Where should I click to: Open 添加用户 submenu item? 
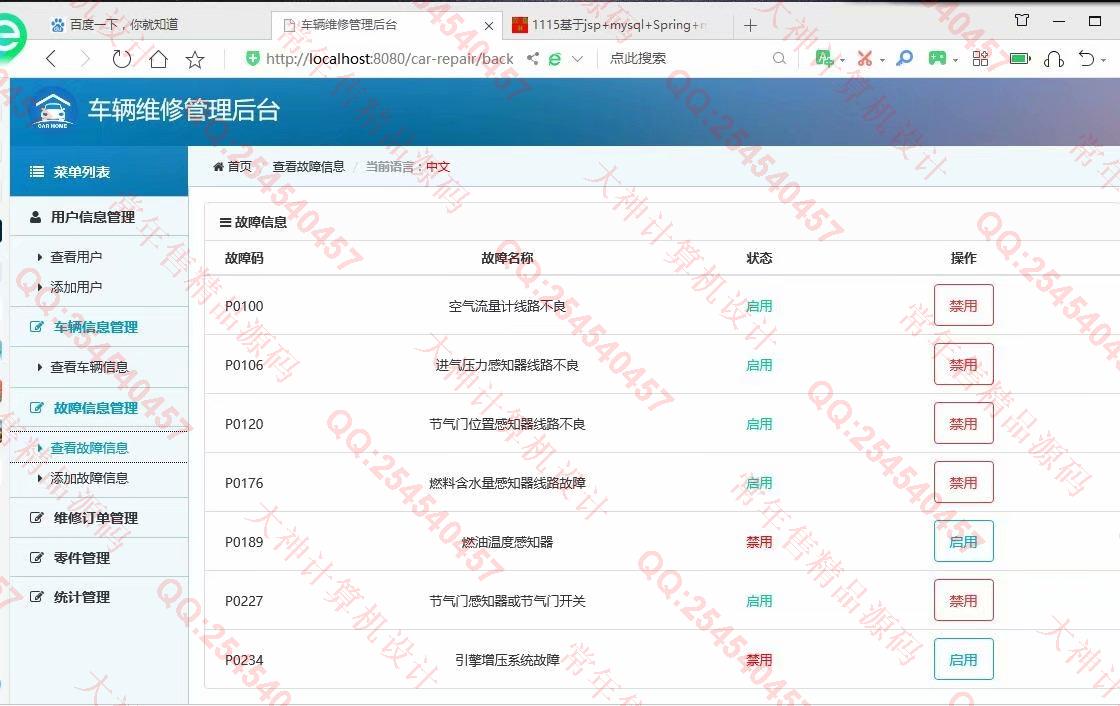pos(76,287)
